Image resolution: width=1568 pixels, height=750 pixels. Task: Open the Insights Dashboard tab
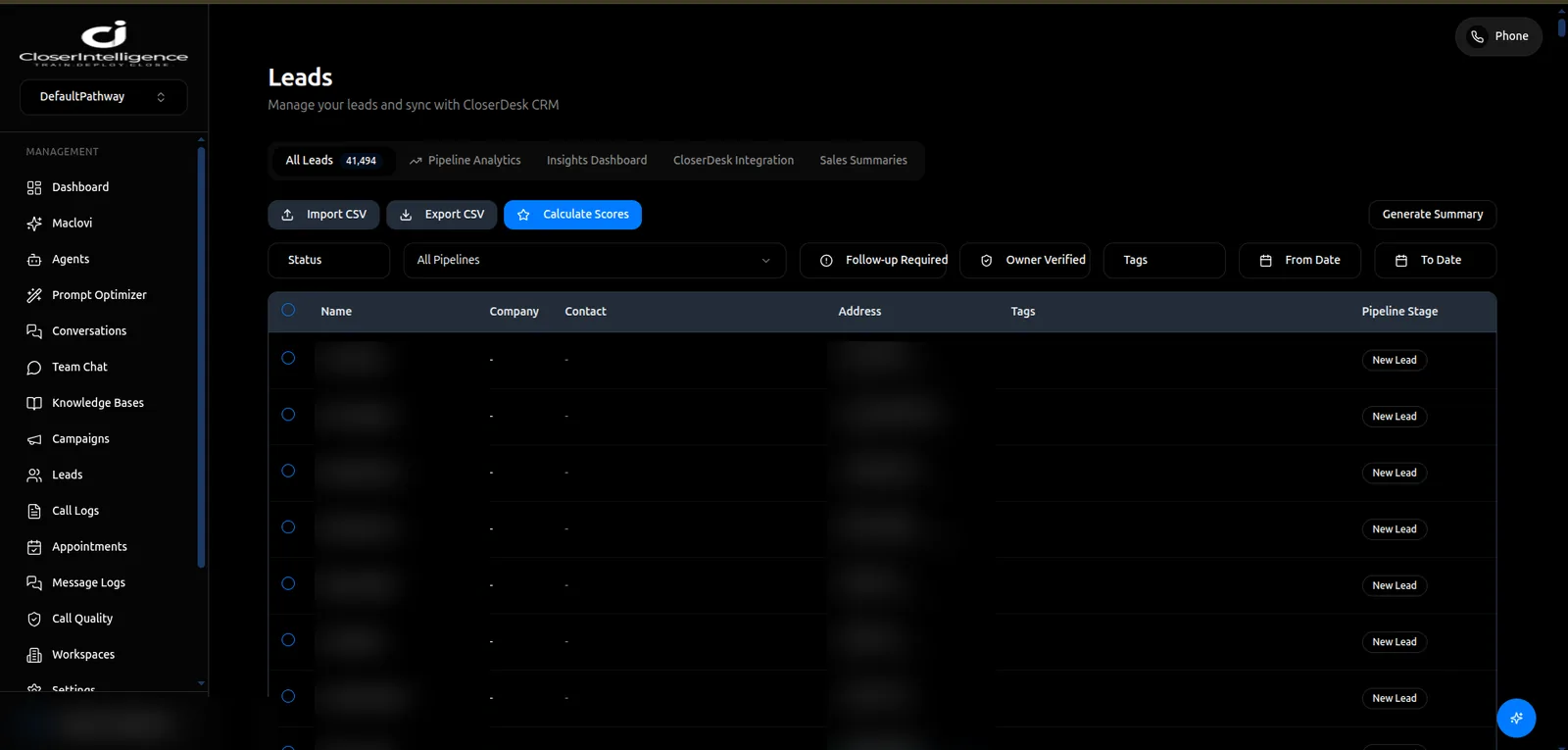(597, 161)
